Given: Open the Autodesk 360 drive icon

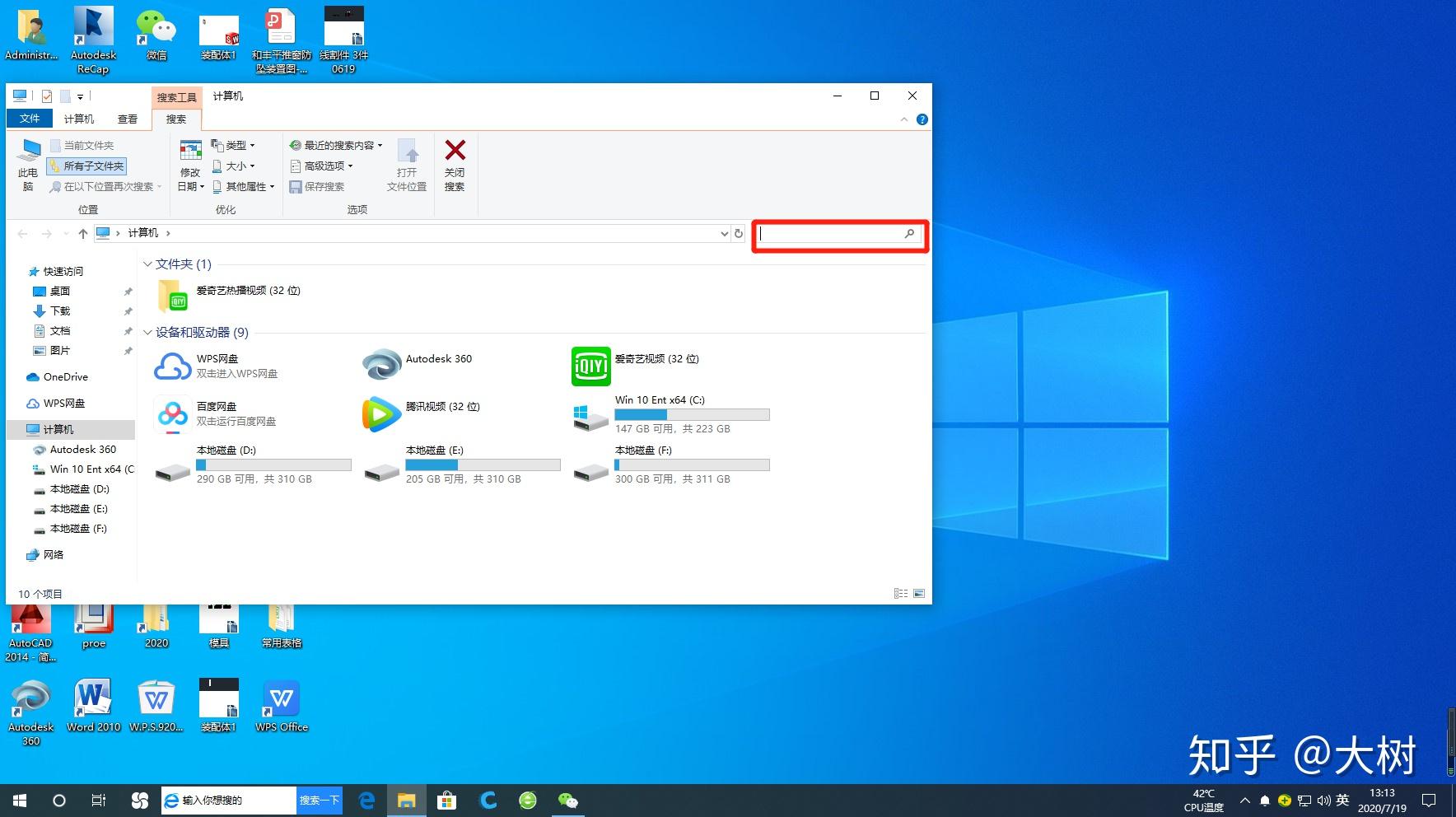Looking at the screenshot, I should point(382,366).
